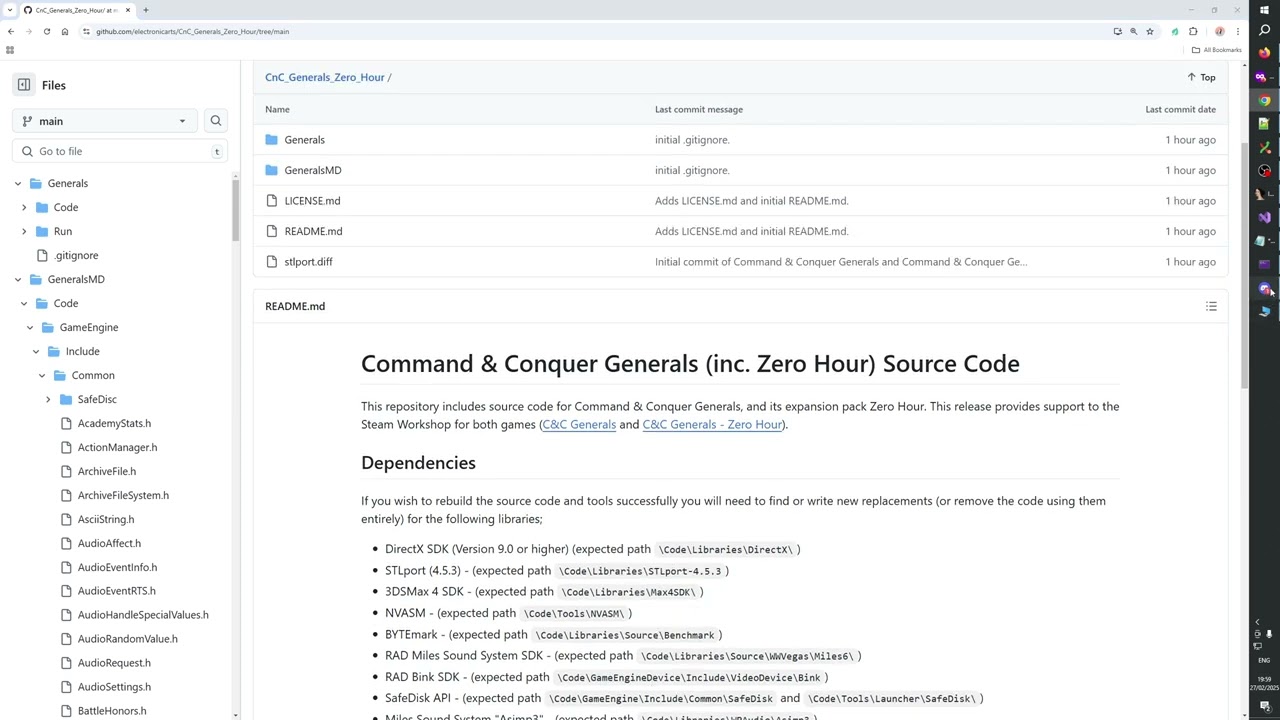
Task: Collapse the GameEngine folder chevron
Action: pyautogui.click(x=30, y=327)
